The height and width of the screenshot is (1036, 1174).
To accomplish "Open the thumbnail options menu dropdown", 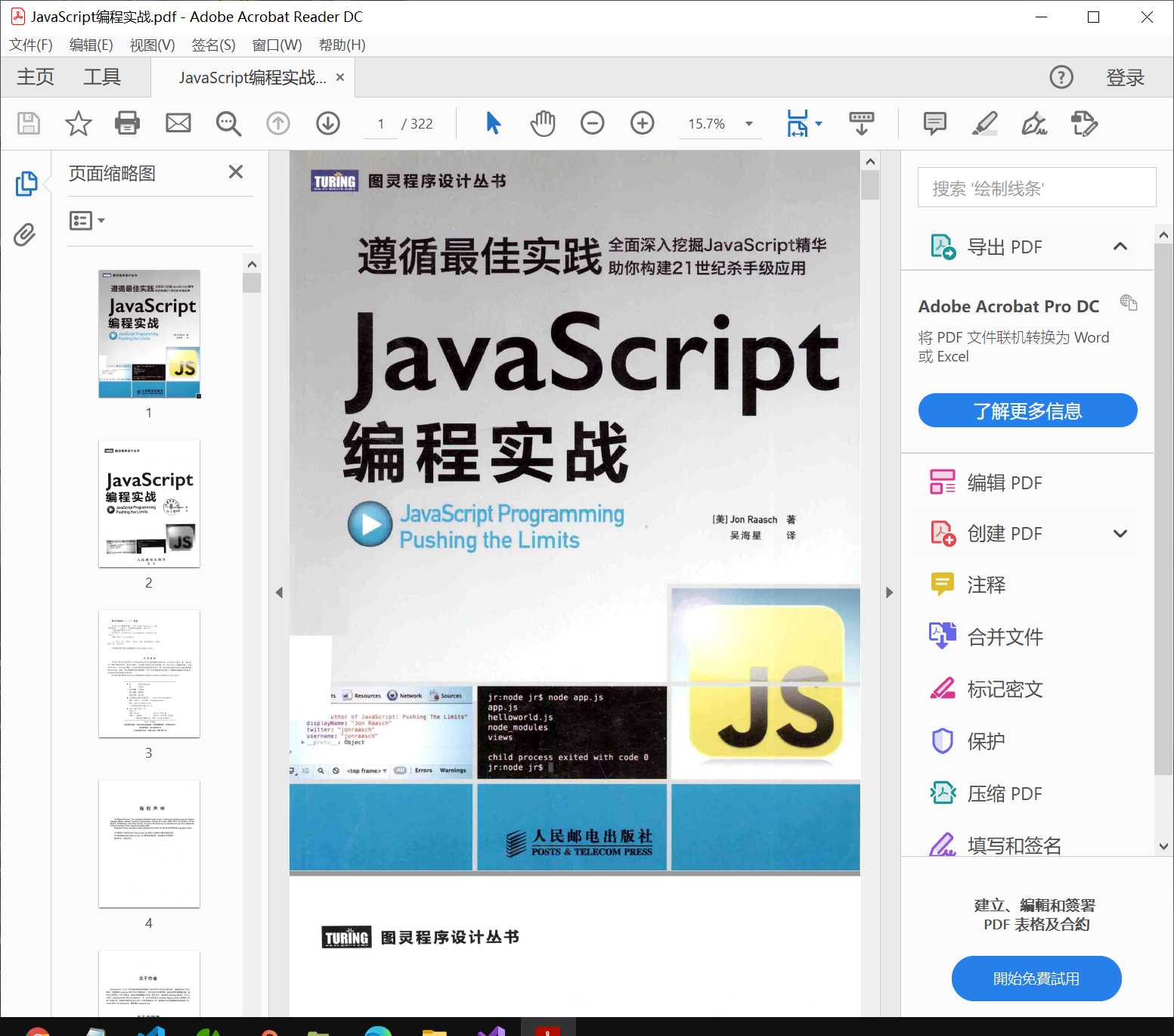I will coord(87,221).
